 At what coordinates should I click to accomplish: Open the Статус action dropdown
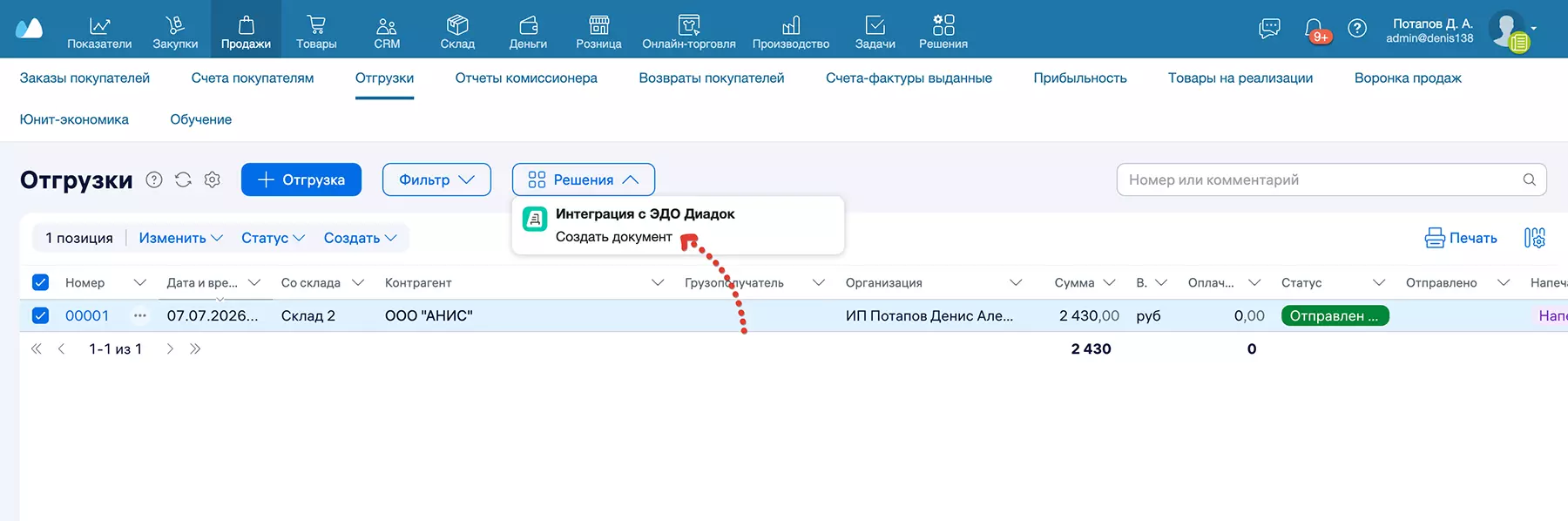coord(273,238)
